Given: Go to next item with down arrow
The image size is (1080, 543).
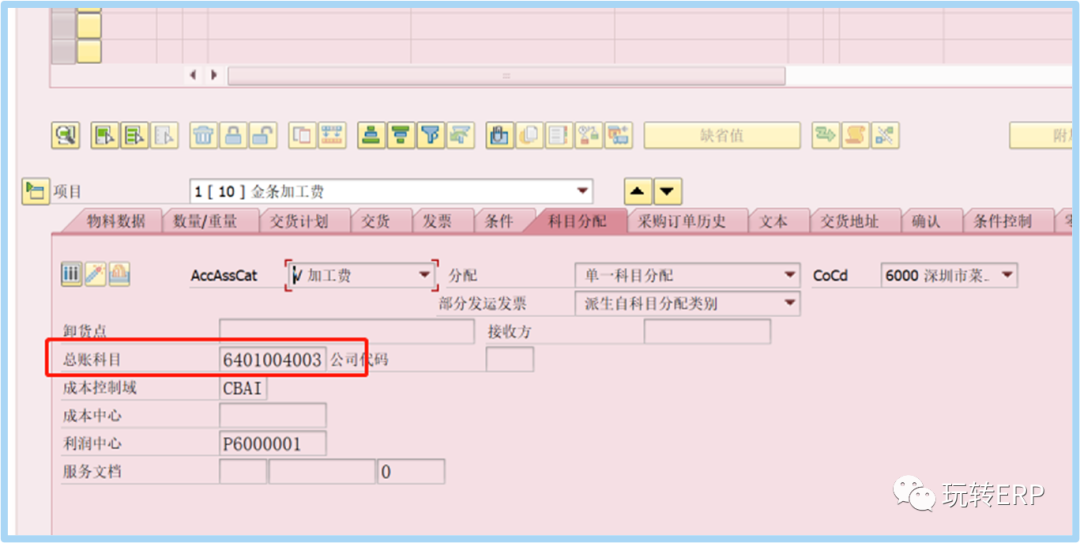Looking at the screenshot, I should [x=667, y=192].
